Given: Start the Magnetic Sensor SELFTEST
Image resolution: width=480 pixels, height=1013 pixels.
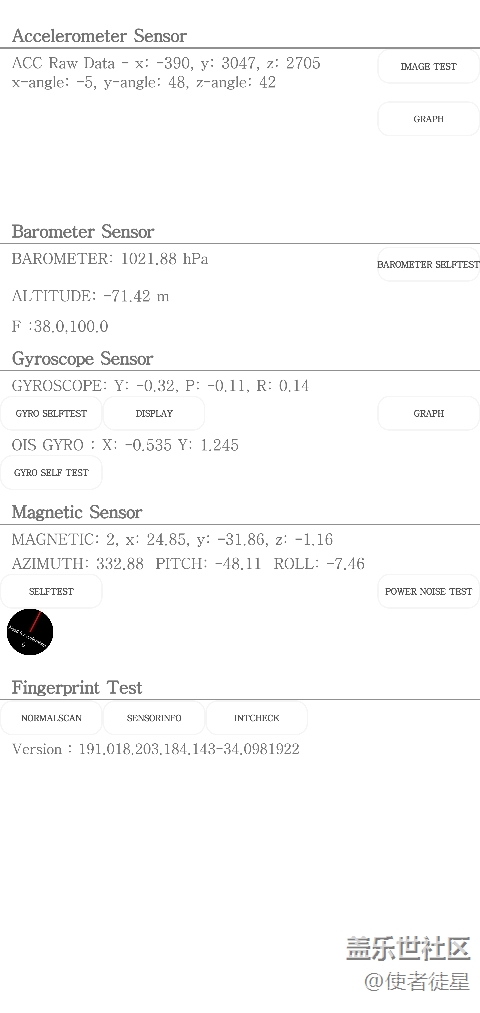Looking at the screenshot, I should (51, 591).
